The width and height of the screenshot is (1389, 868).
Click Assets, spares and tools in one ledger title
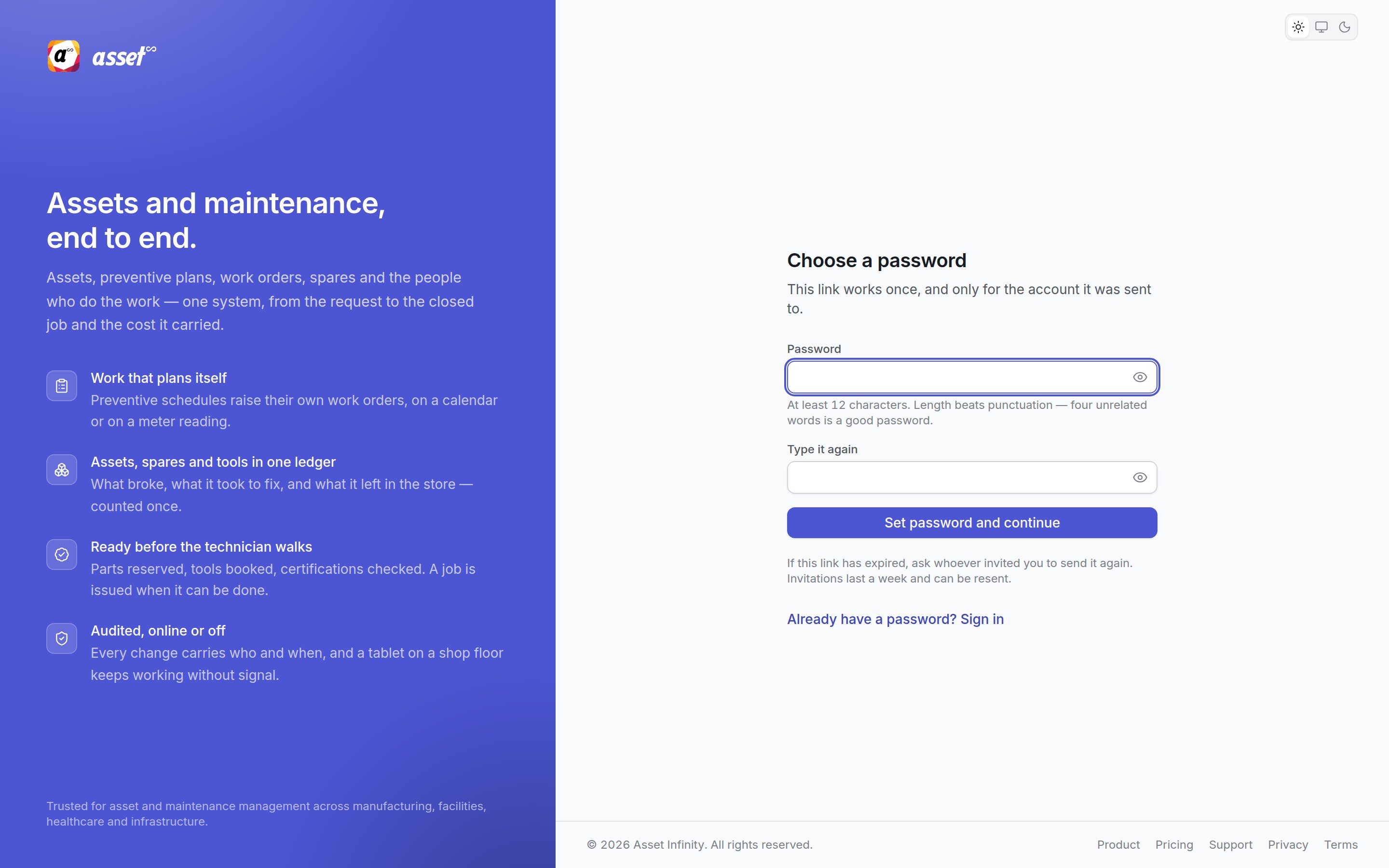(213, 462)
